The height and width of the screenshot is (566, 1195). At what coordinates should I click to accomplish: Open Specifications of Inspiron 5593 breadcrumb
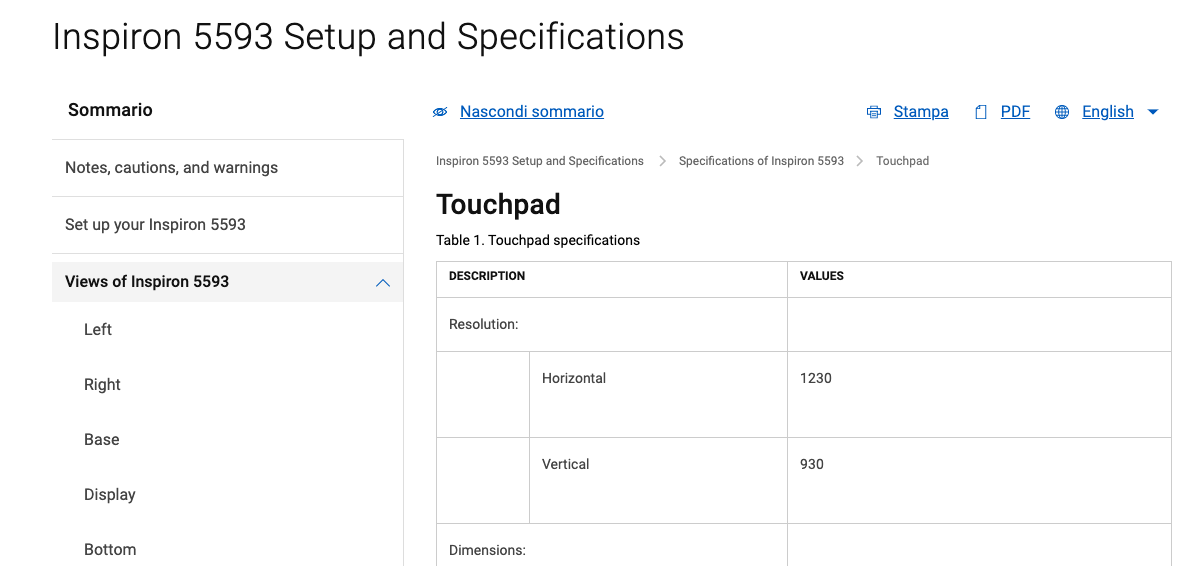(761, 161)
